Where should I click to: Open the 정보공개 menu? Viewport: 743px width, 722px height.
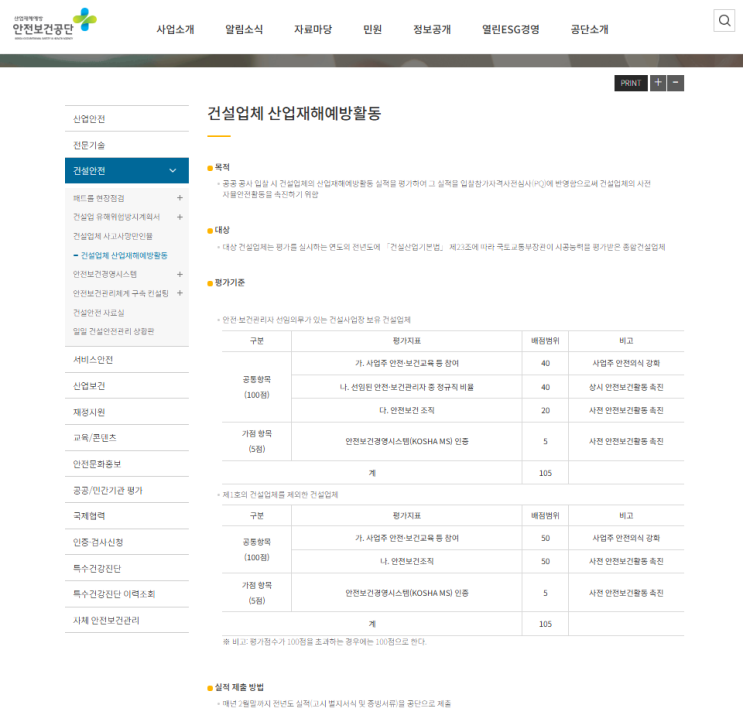pos(432,29)
